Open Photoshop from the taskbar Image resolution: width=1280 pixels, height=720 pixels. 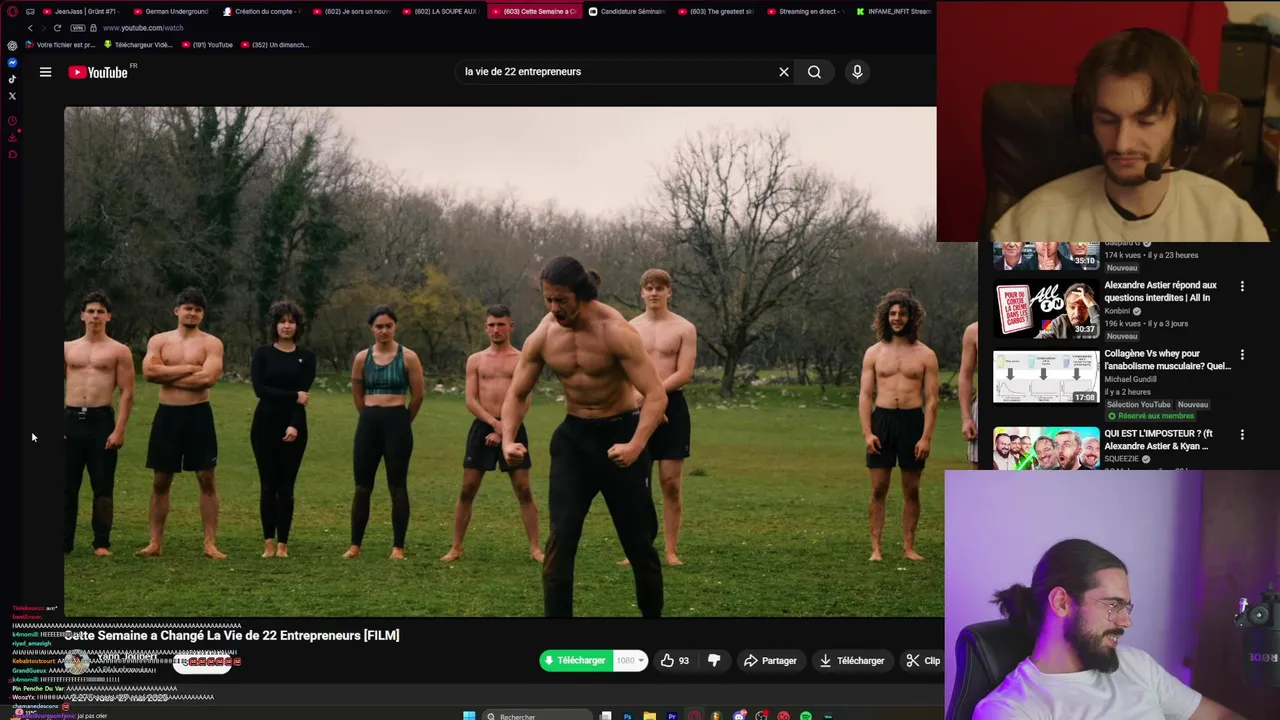pyautogui.click(x=627, y=715)
